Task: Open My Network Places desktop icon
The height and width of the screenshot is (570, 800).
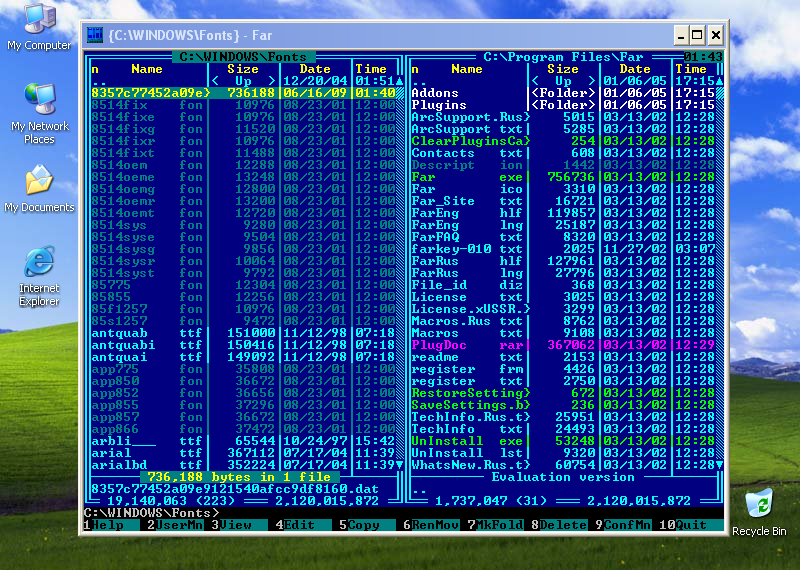Action: point(39,114)
